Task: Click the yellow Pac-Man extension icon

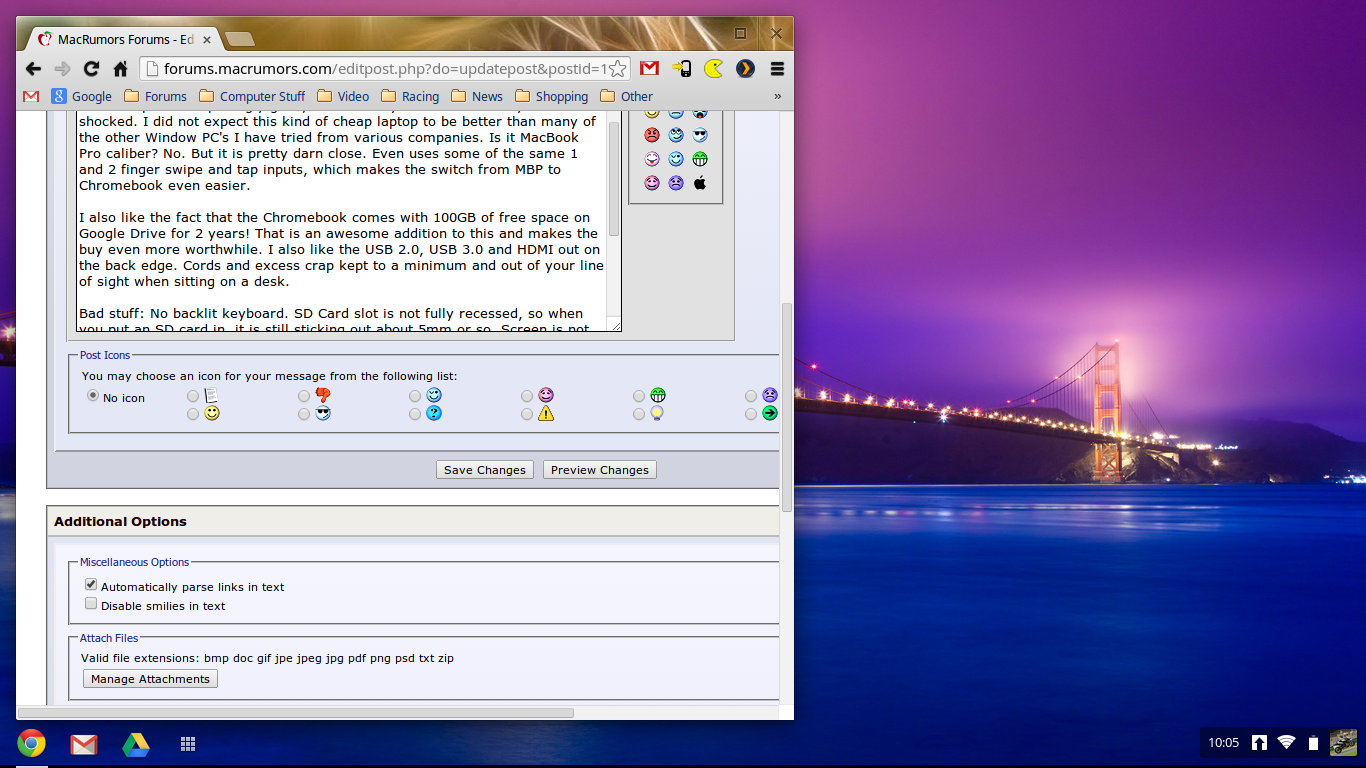Action: pos(713,69)
